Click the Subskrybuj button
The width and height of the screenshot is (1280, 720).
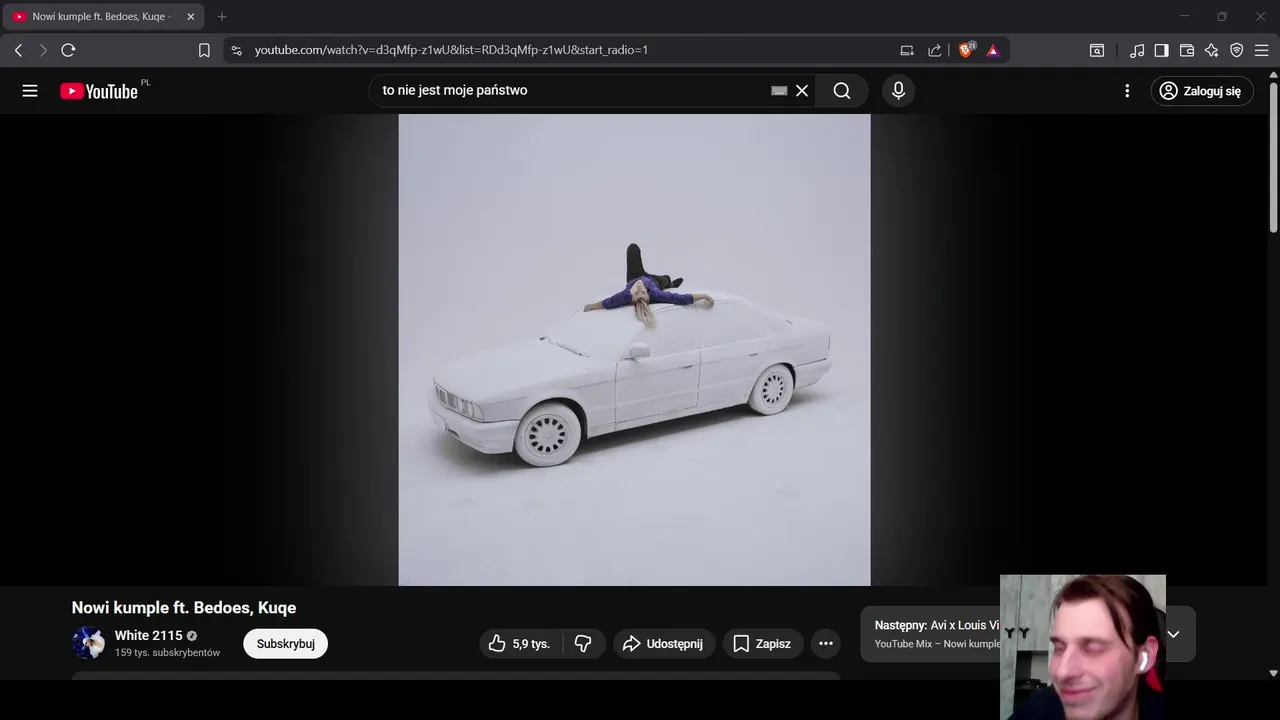285,644
